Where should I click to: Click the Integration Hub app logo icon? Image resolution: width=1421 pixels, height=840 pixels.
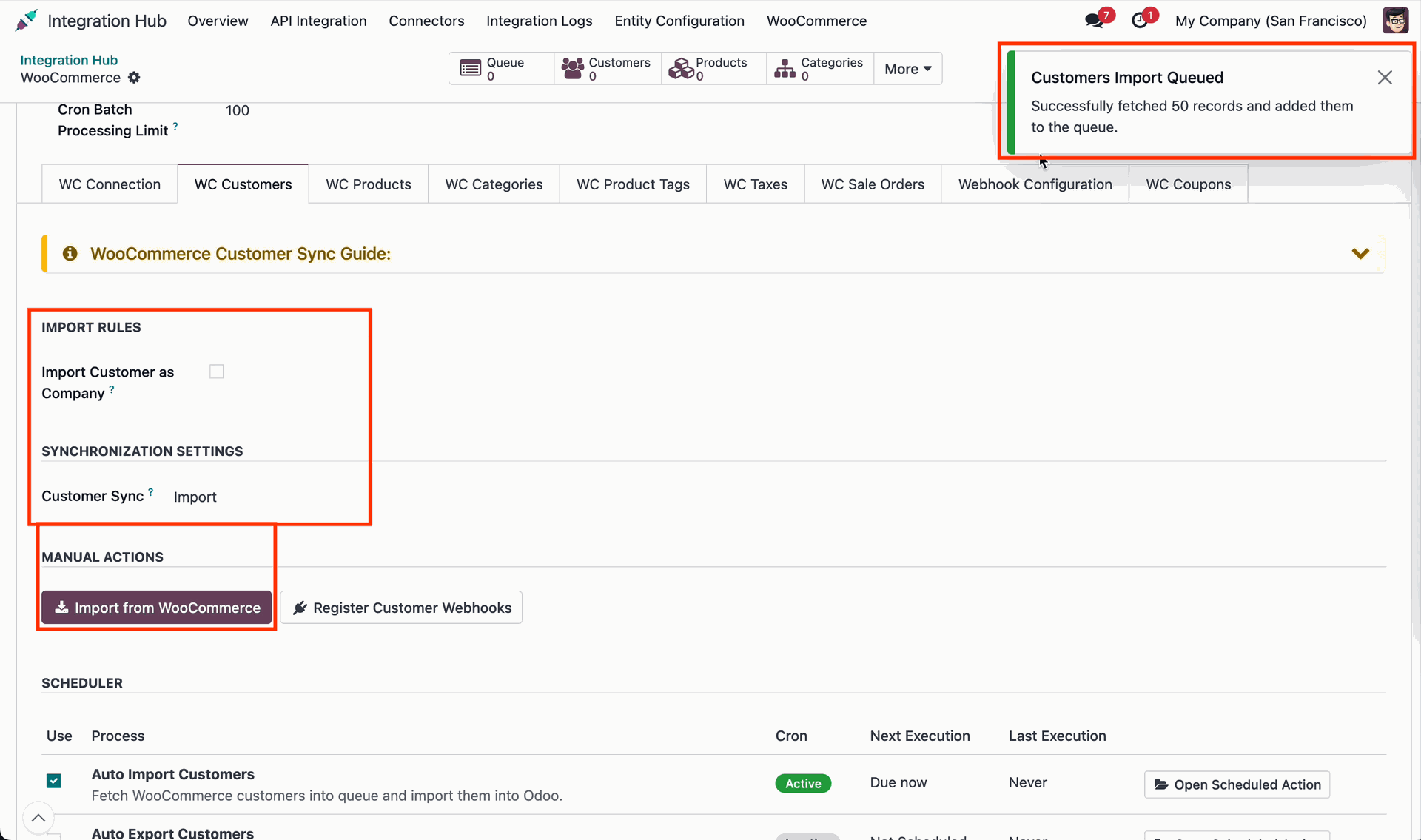tap(27, 20)
